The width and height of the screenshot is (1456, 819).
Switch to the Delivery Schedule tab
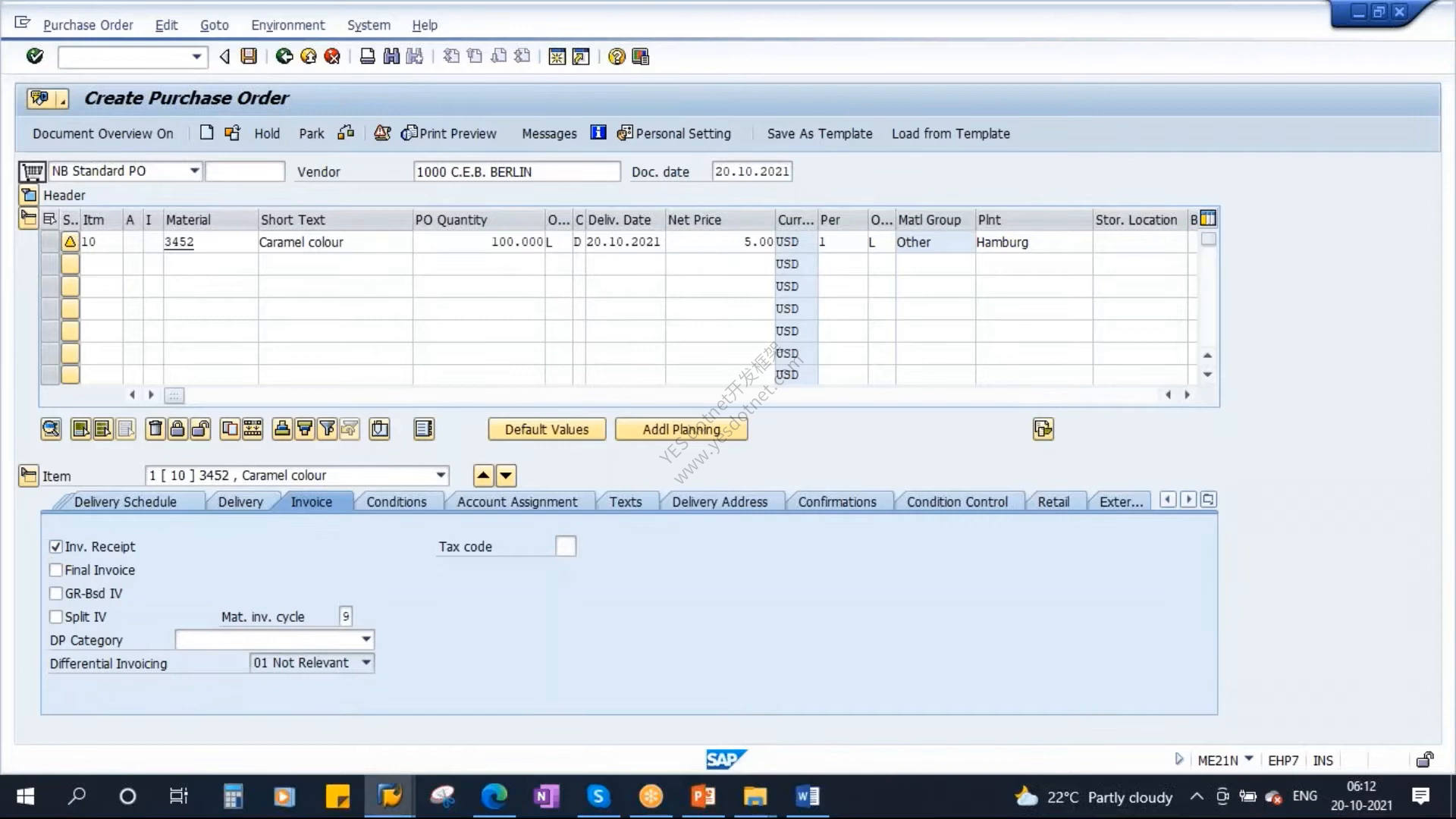[125, 502]
